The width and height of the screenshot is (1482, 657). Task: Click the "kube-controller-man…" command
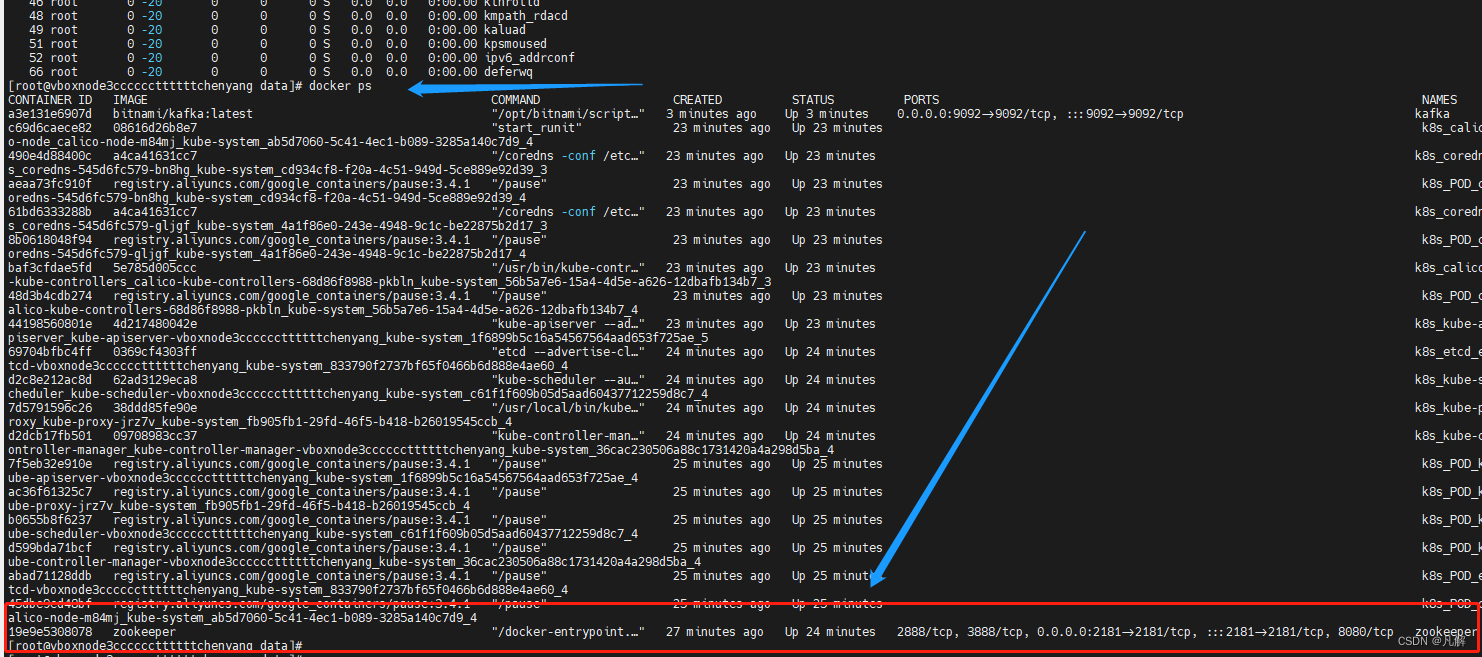pyautogui.click(x=568, y=436)
